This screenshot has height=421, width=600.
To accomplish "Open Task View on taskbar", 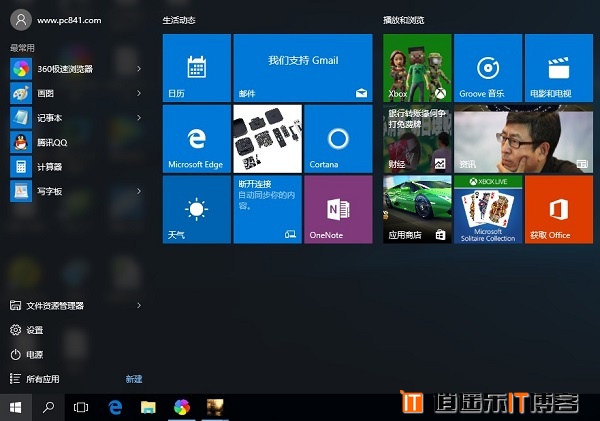I will click(x=81, y=408).
